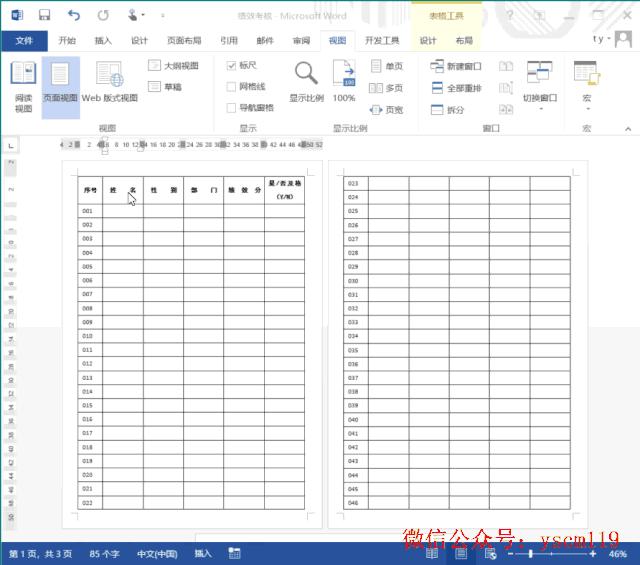The width and height of the screenshot is (640, 565).
Task: Click the tab stop selector at ruler corner
Action: coord(11,145)
